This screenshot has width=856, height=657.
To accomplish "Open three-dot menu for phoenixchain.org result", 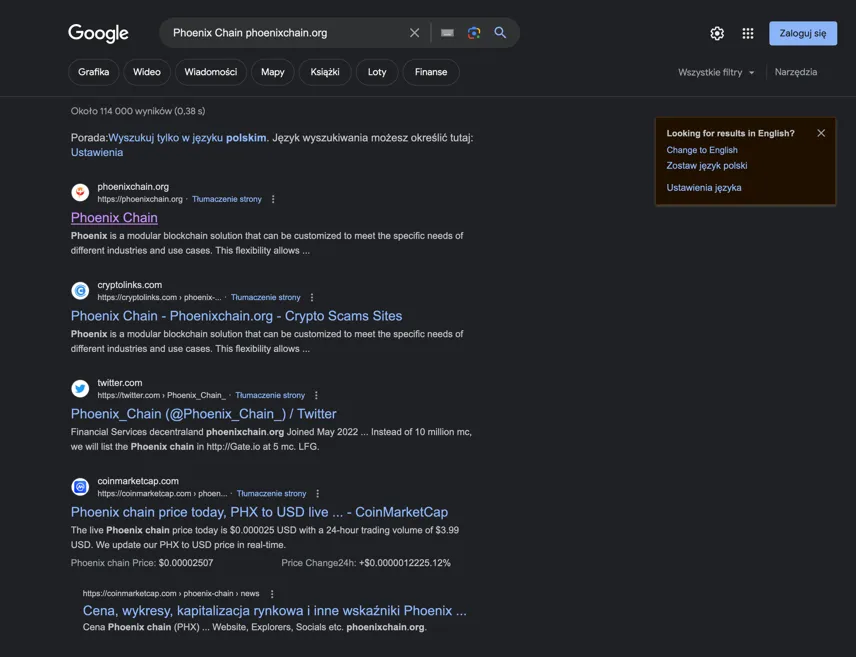I will pos(273,199).
